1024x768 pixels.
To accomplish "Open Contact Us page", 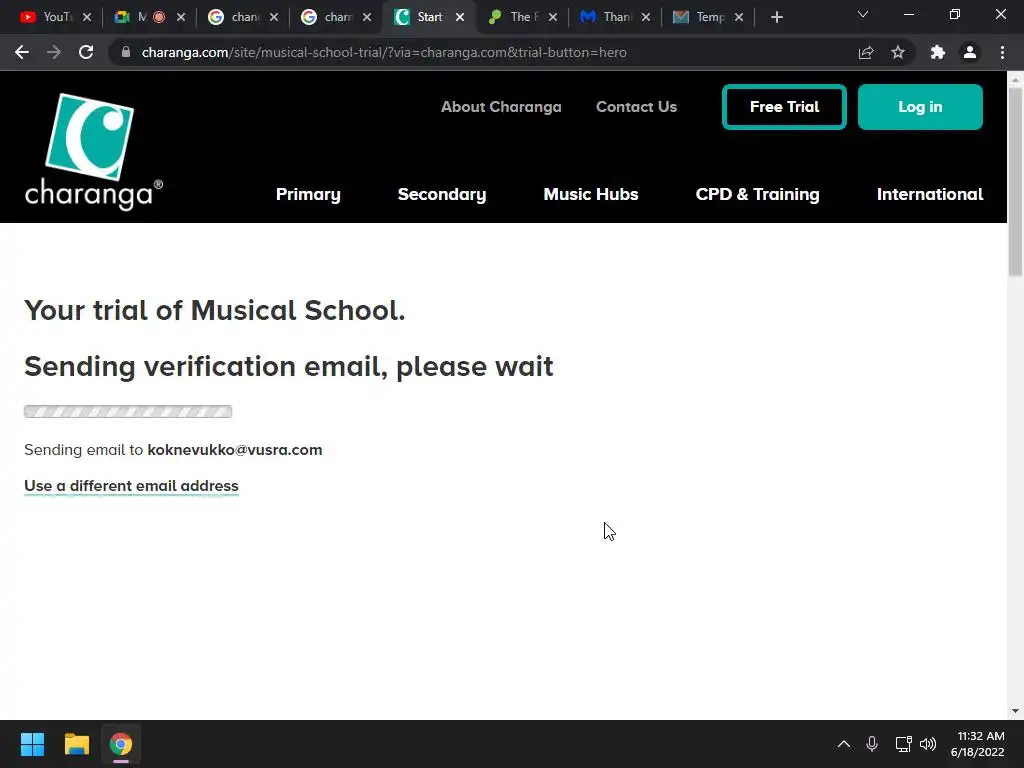I will (x=636, y=106).
